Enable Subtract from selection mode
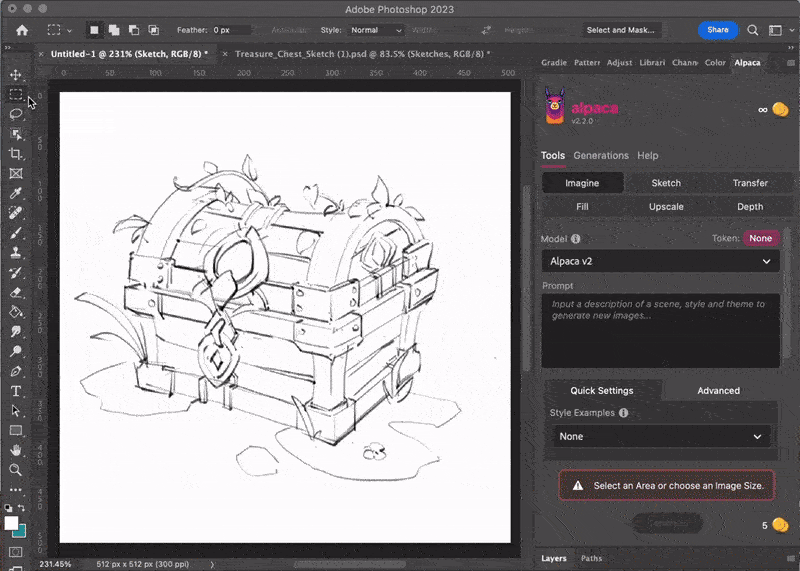 [133, 30]
